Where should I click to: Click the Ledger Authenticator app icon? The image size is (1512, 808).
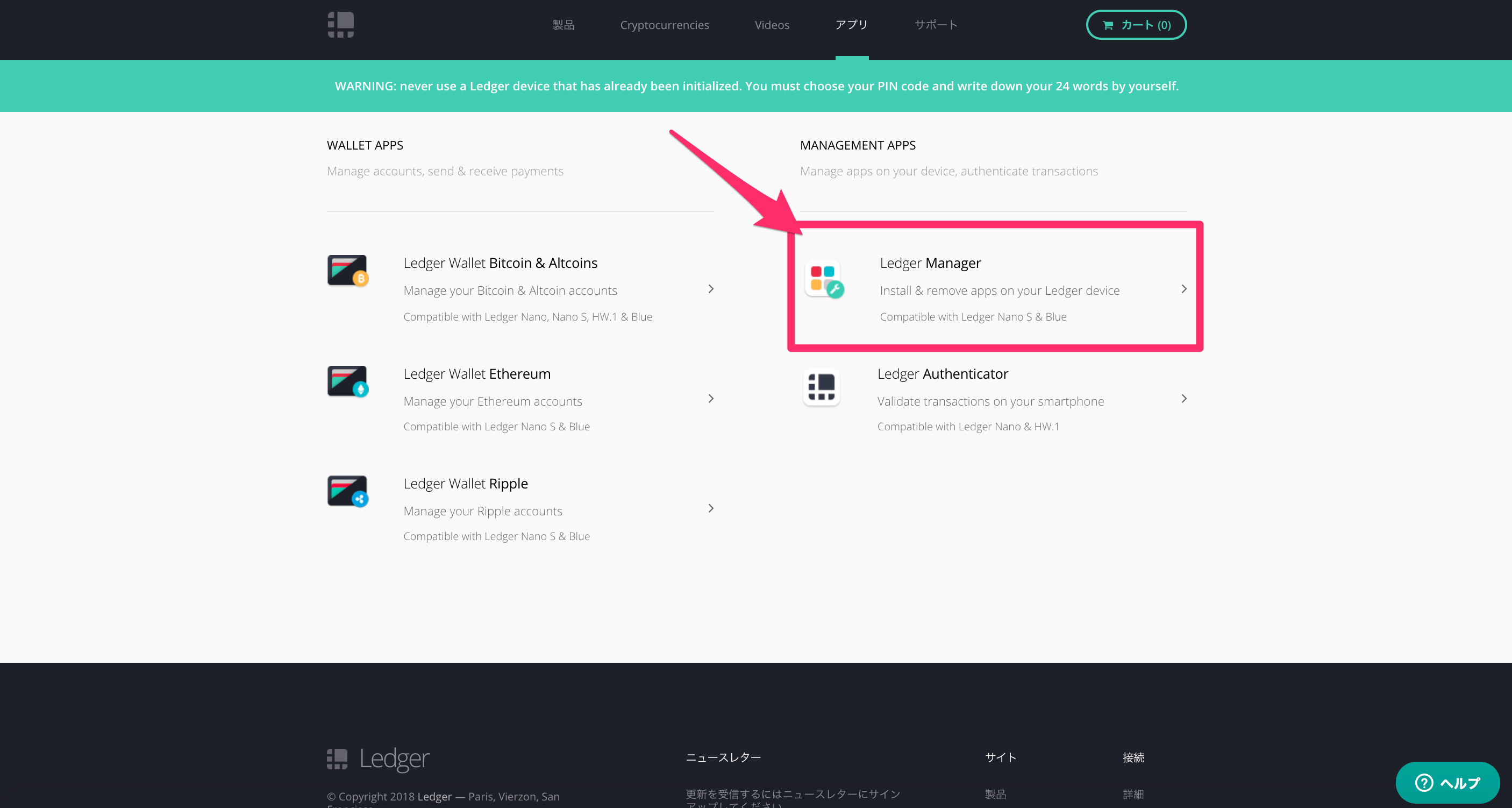(x=821, y=387)
